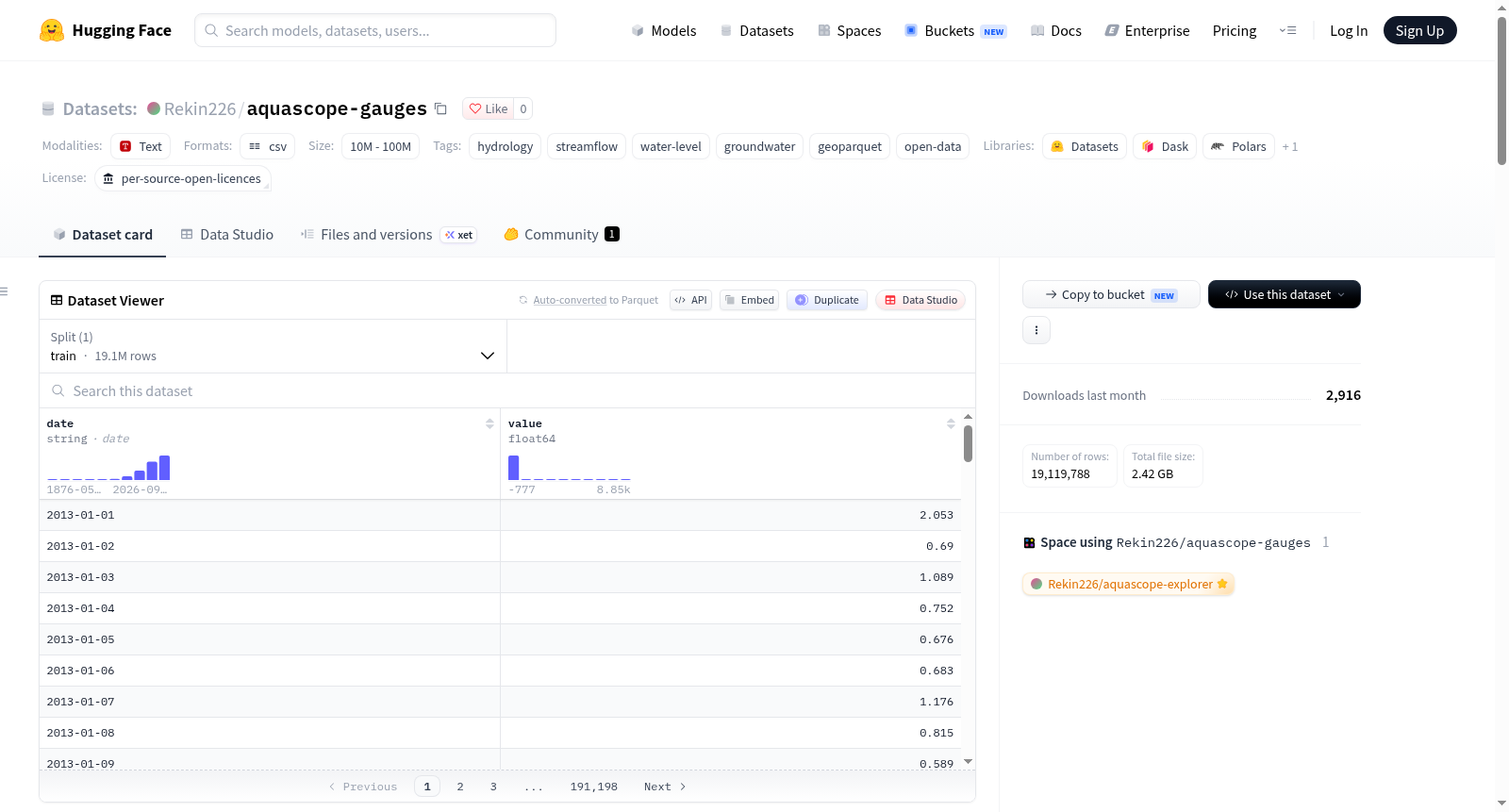The height and width of the screenshot is (812, 1509).
Task: Open the Docs page
Action: point(1056,30)
